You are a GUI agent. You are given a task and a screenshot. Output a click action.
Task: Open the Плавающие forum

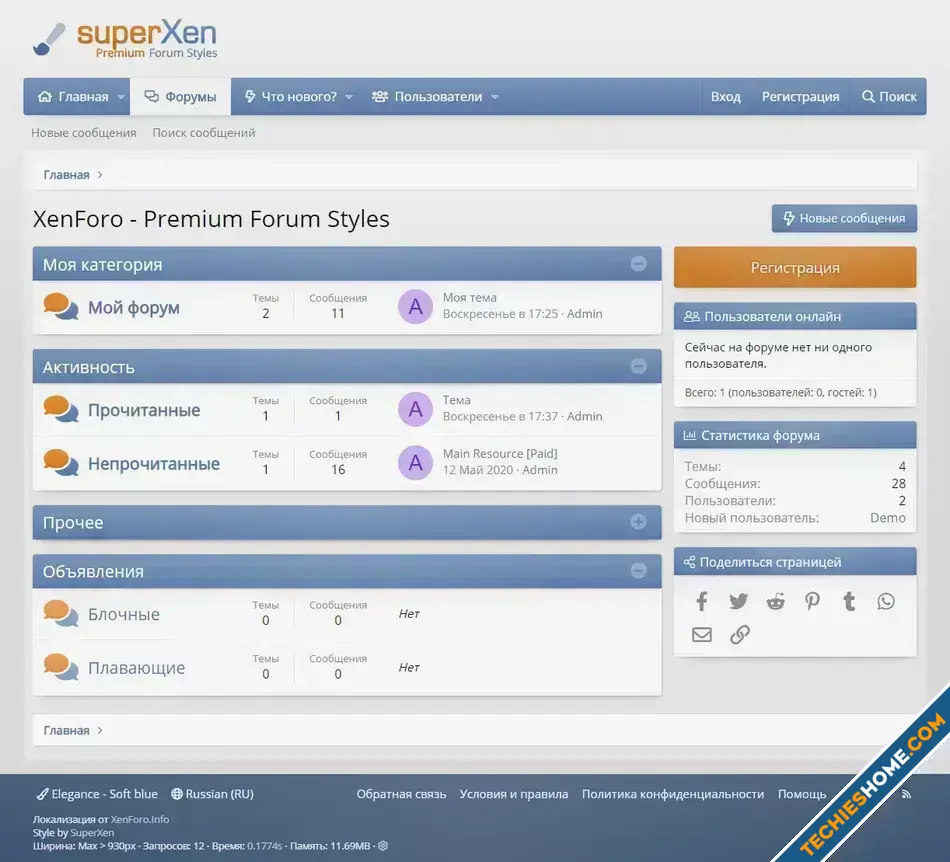coord(137,668)
